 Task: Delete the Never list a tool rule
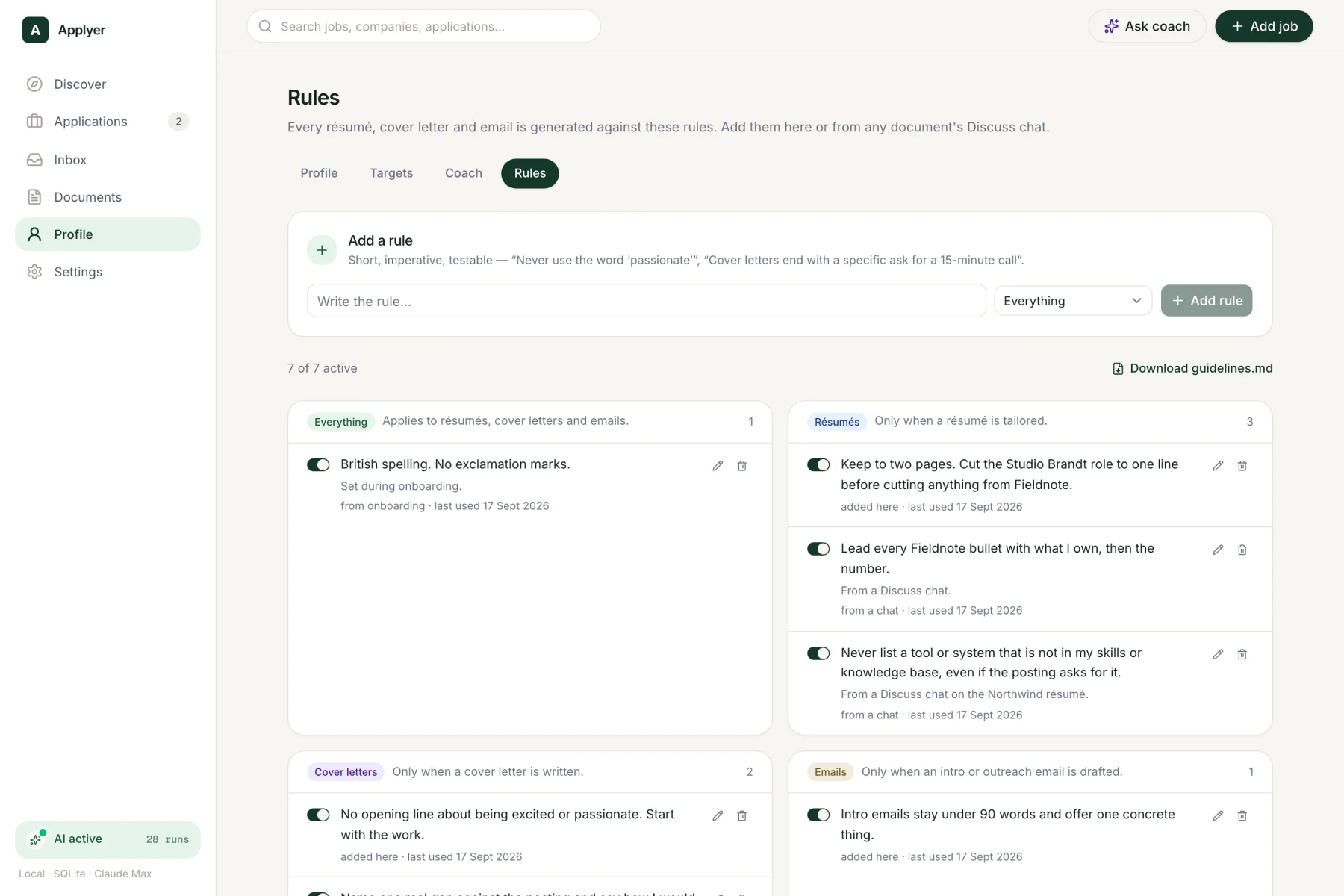[x=1242, y=654]
